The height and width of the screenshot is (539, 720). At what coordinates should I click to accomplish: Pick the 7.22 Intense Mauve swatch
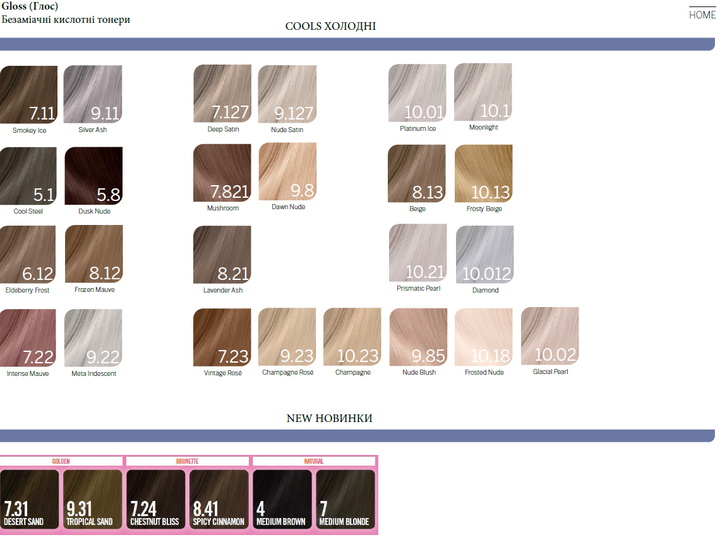click(x=28, y=338)
